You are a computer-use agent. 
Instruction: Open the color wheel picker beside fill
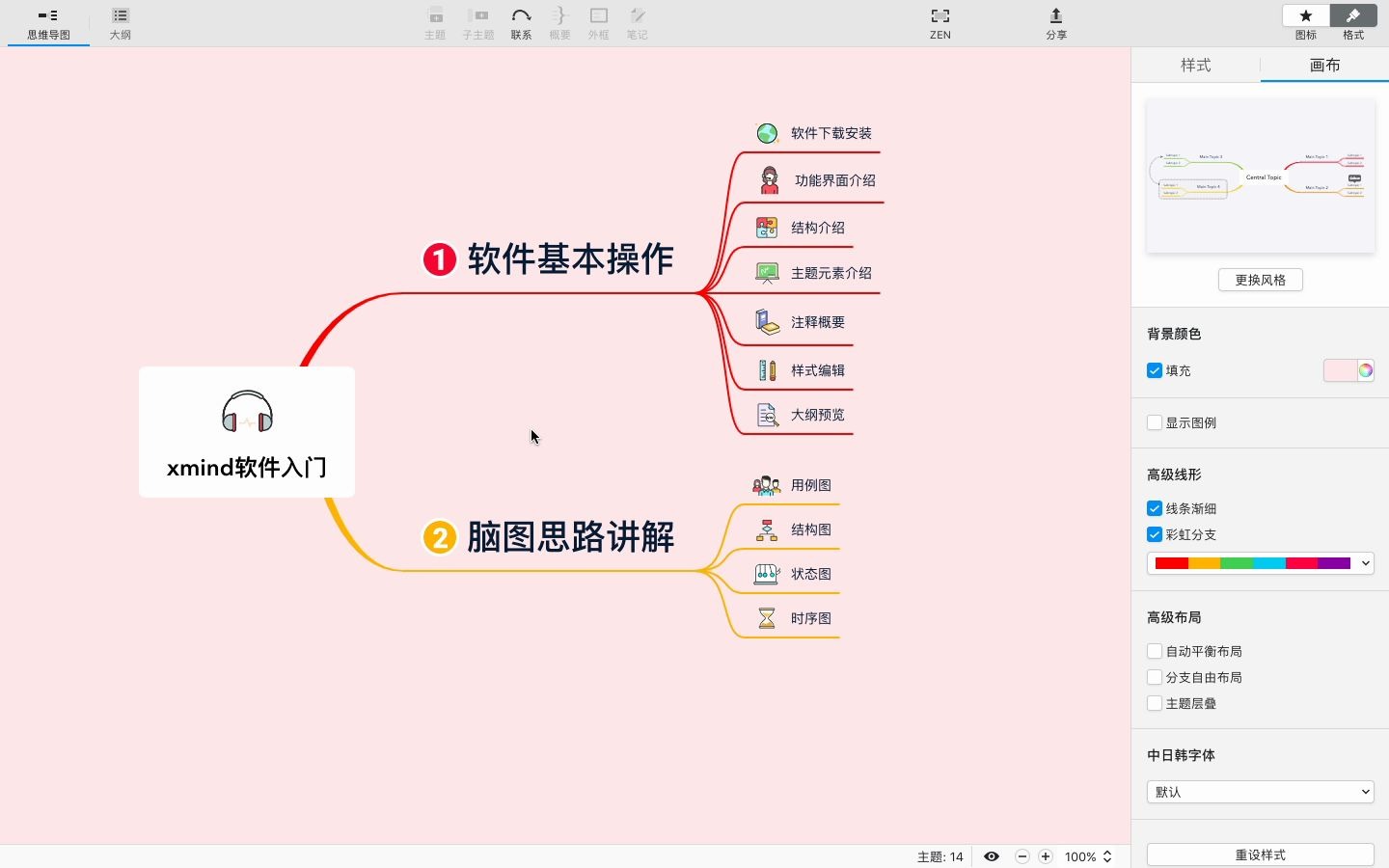coord(1366,370)
